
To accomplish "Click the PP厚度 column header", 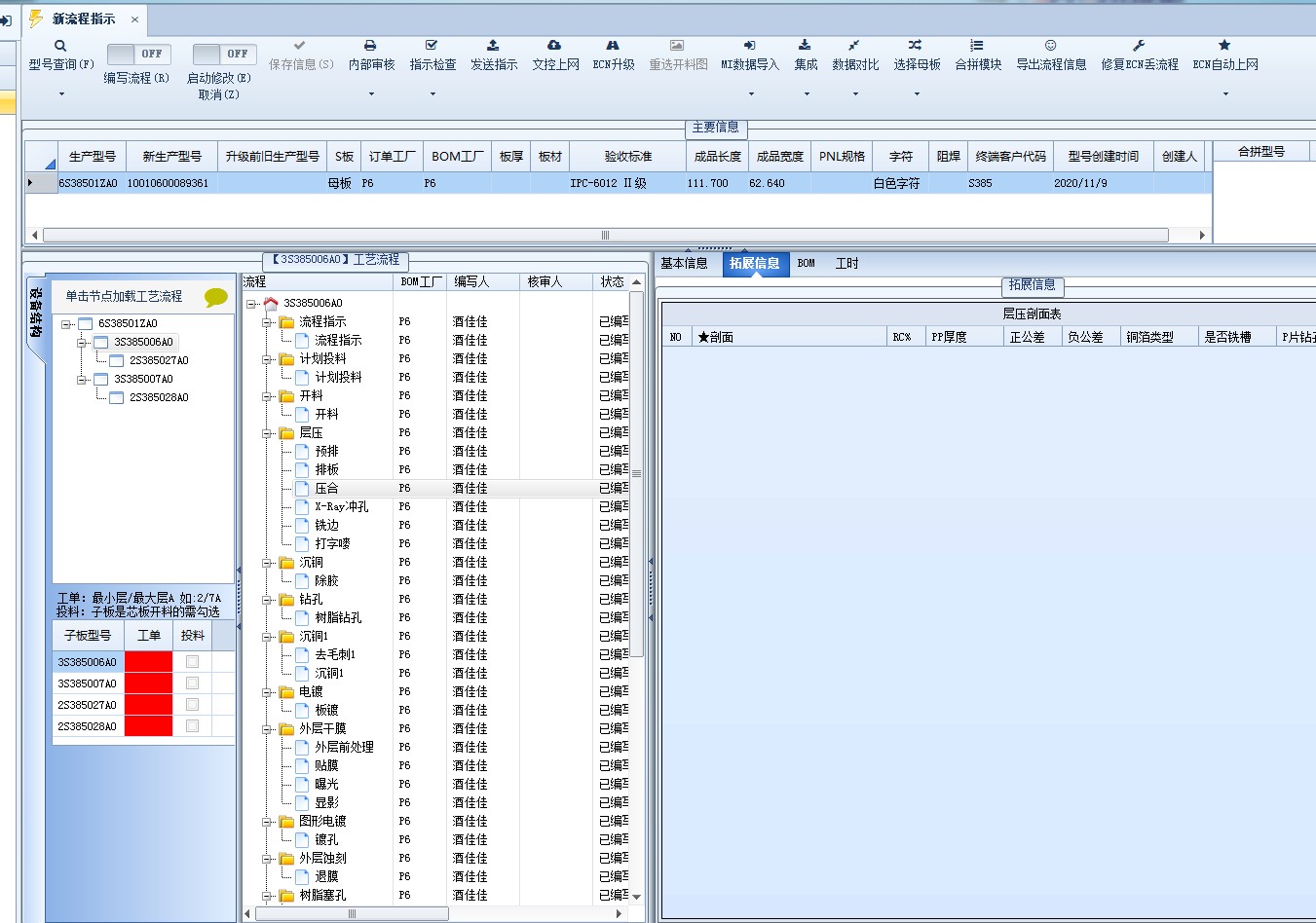I will pos(964,337).
